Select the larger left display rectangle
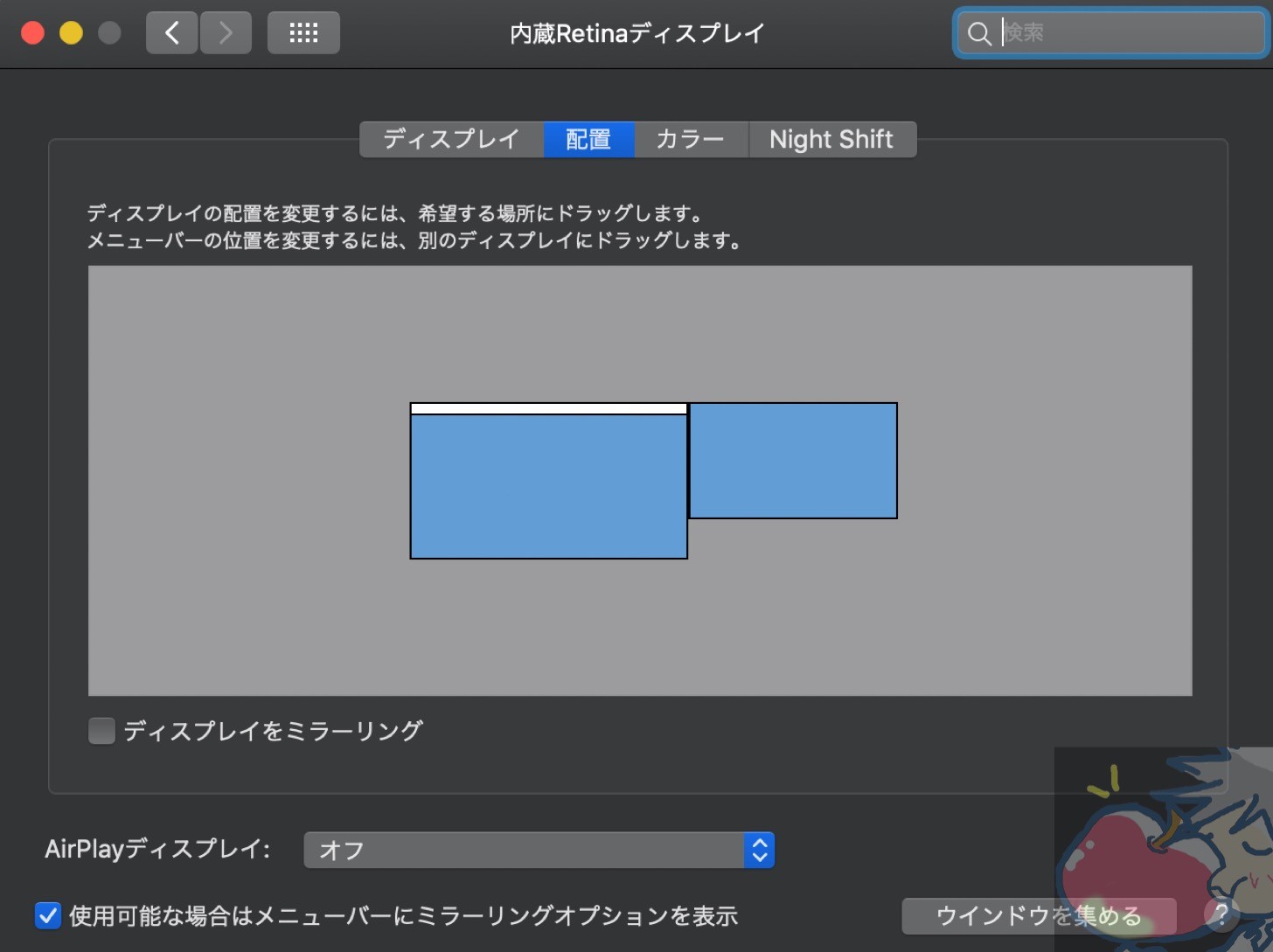Viewport: 1273px width, 952px height. 548,486
